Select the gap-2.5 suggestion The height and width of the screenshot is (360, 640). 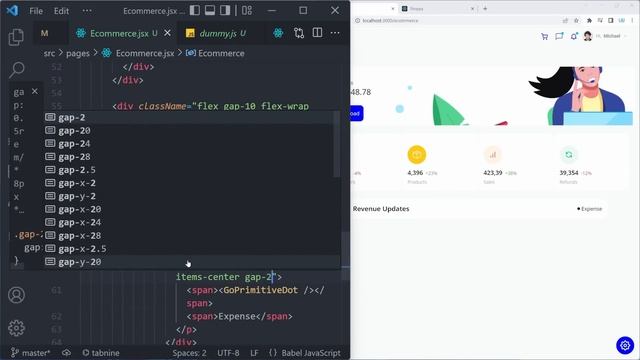pyautogui.click(x=189, y=170)
